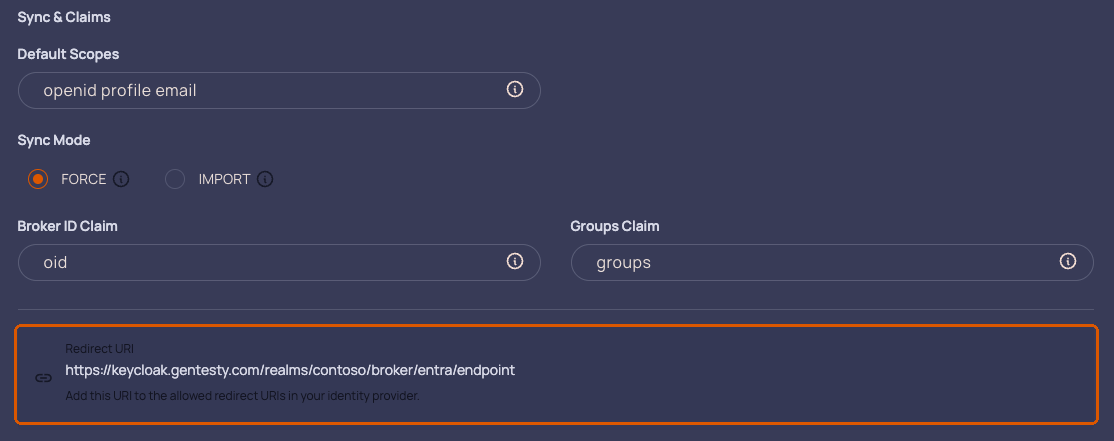The height and width of the screenshot is (441, 1114).
Task: Click the Default Scopes label
Action: [x=68, y=54]
